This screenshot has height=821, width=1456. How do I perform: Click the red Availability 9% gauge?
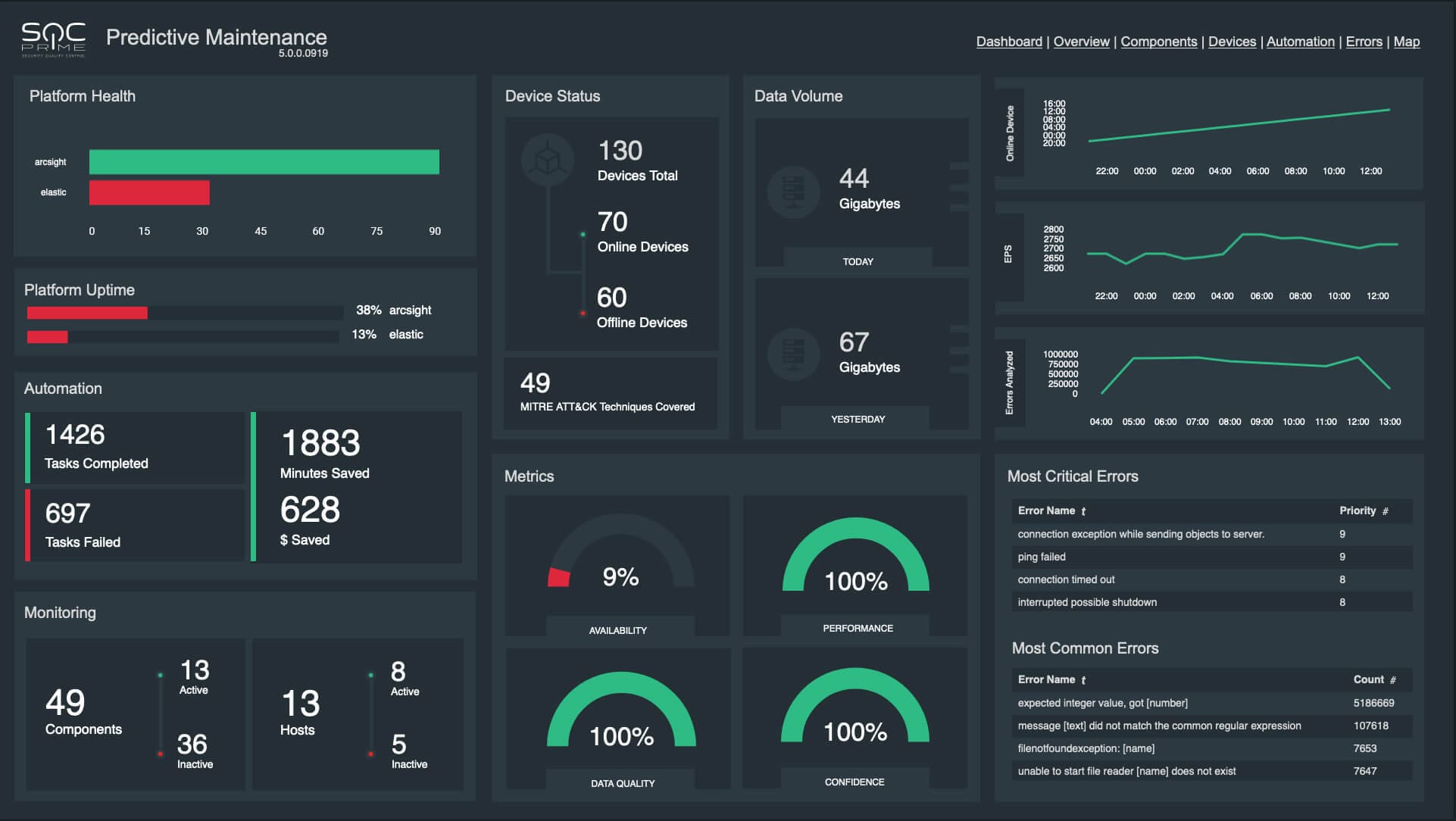pos(559,578)
